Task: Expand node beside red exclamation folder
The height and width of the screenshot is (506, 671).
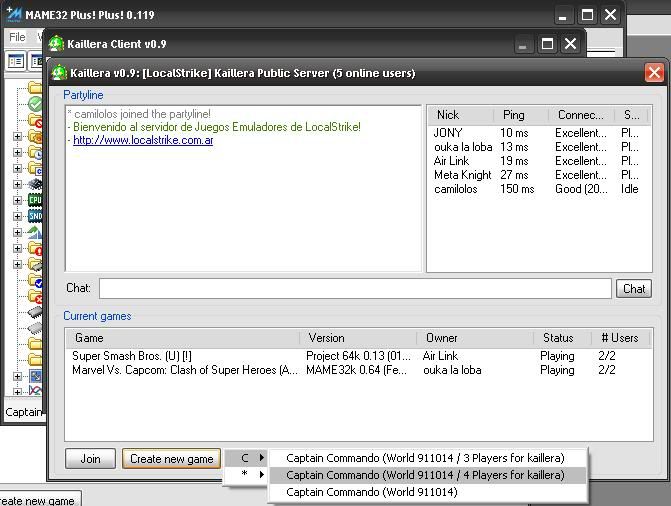Action: pyautogui.click(x=17, y=248)
